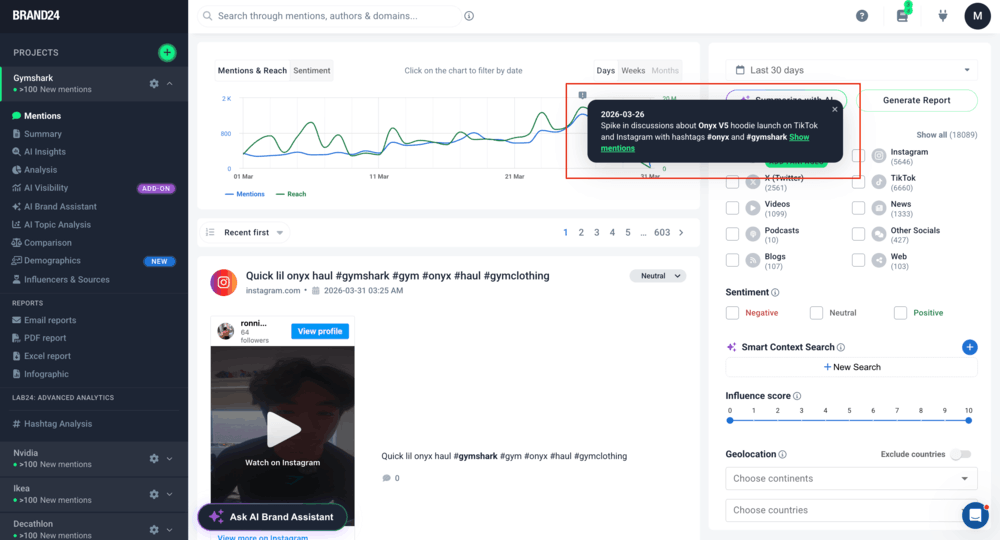The height and width of the screenshot is (540, 1000).
Task: Open the Recent first sort dropdown
Action: pyautogui.click(x=247, y=233)
